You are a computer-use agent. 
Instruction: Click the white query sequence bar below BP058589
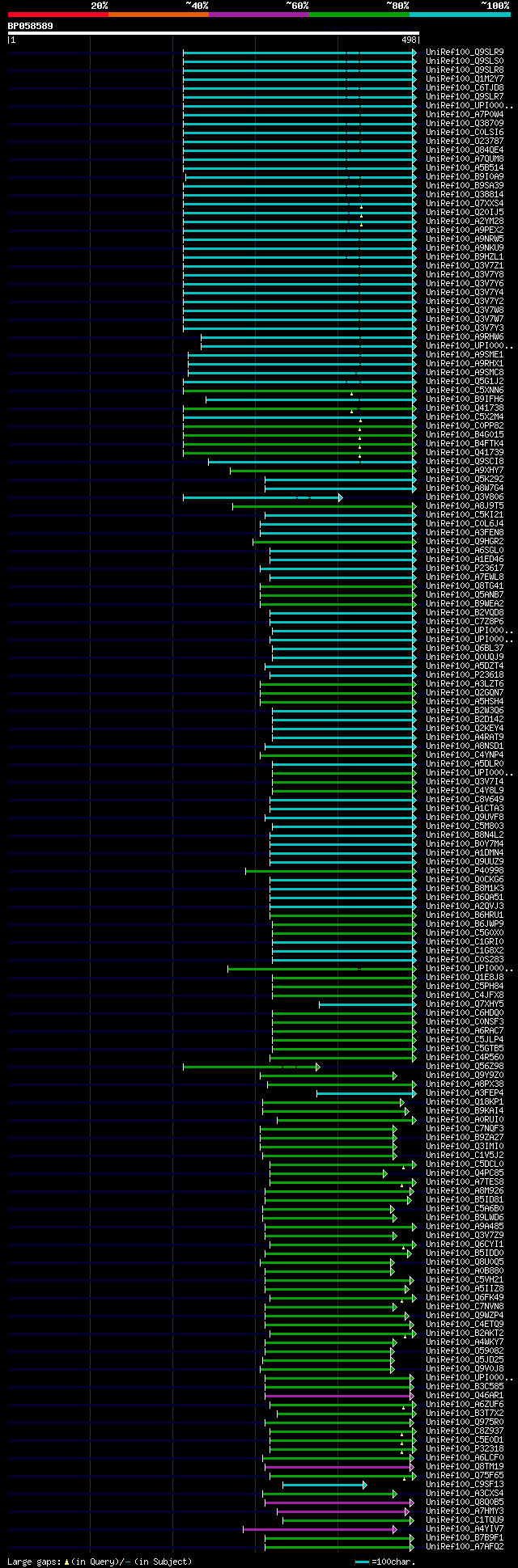[213, 33]
